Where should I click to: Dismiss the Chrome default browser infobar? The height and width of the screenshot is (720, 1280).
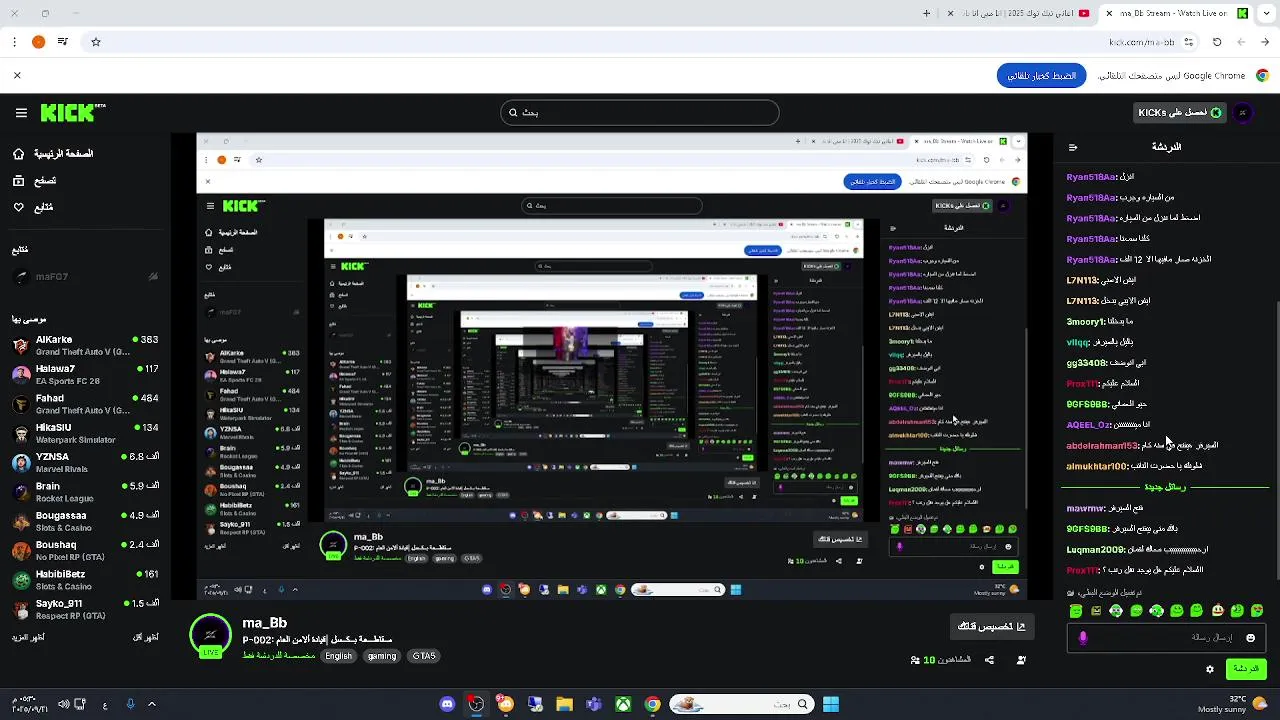pos(17,75)
